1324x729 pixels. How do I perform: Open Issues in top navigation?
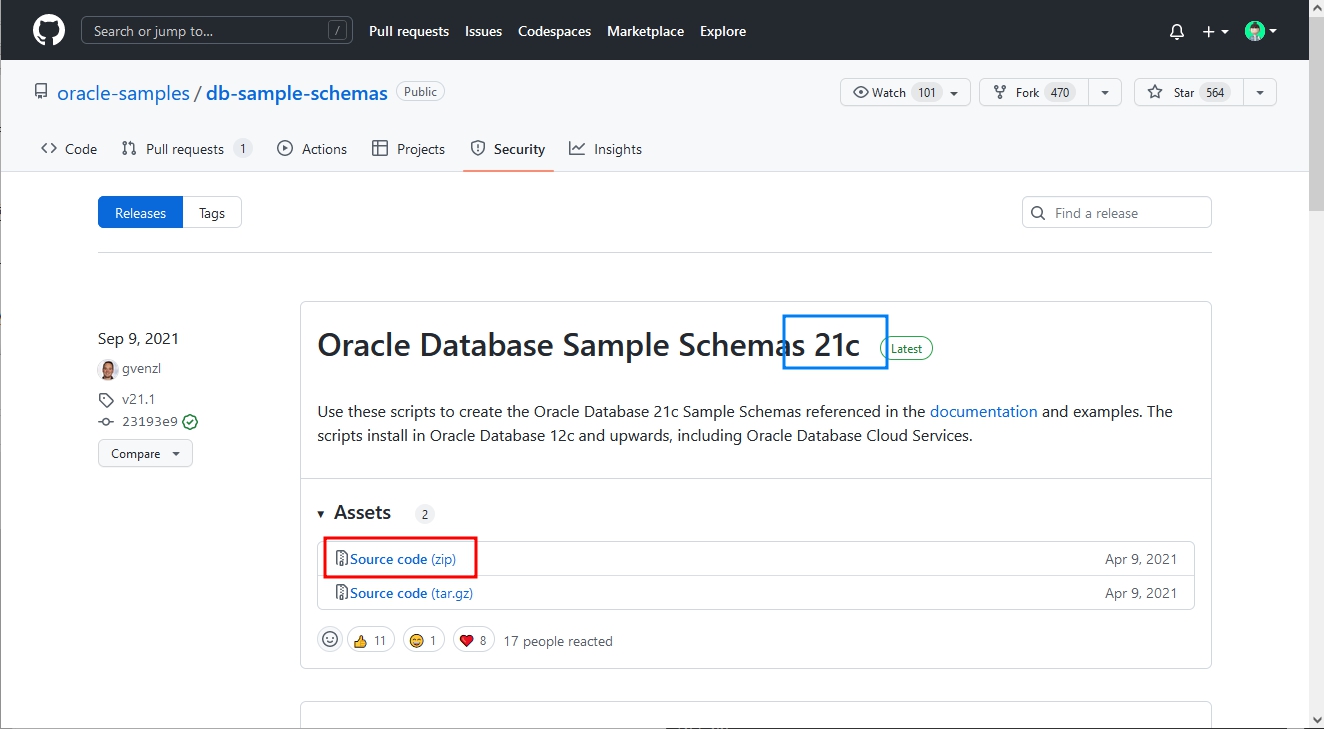pos(483,31)
